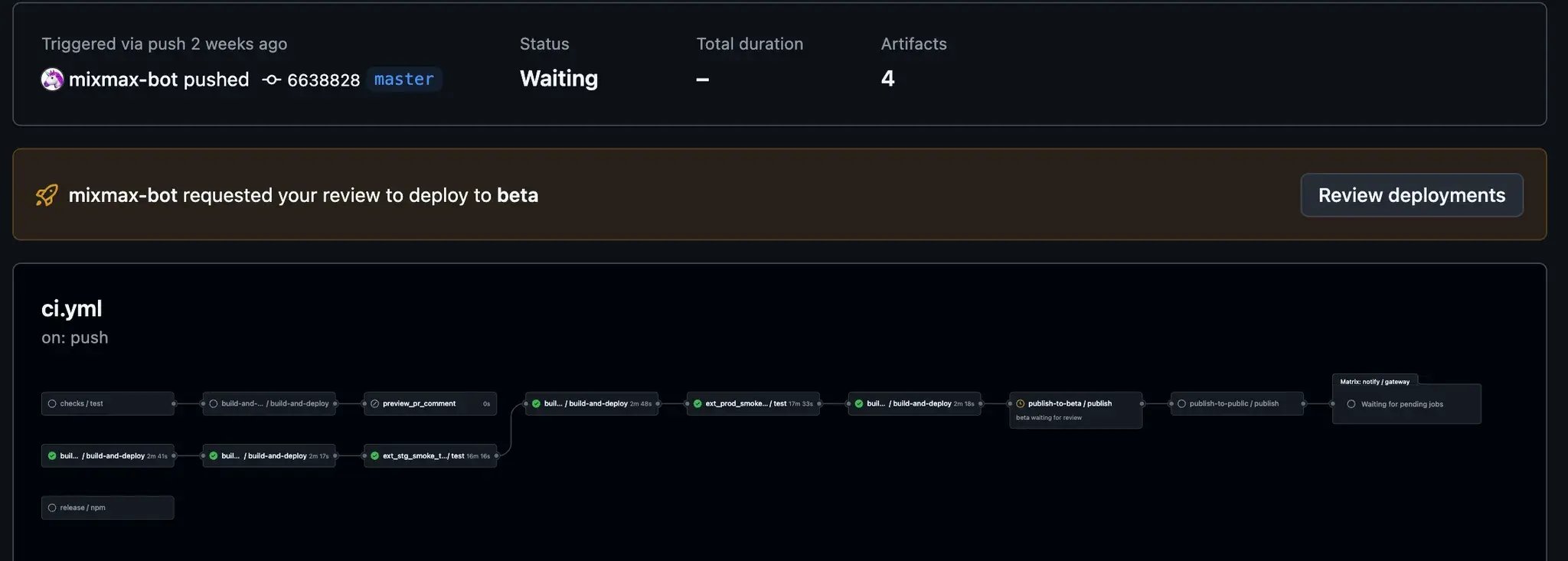The height and width of the screenshot is (561, 1568).
Task: Open build-and-deploy job lasting 2m 41s
Action: click(108, 455)
